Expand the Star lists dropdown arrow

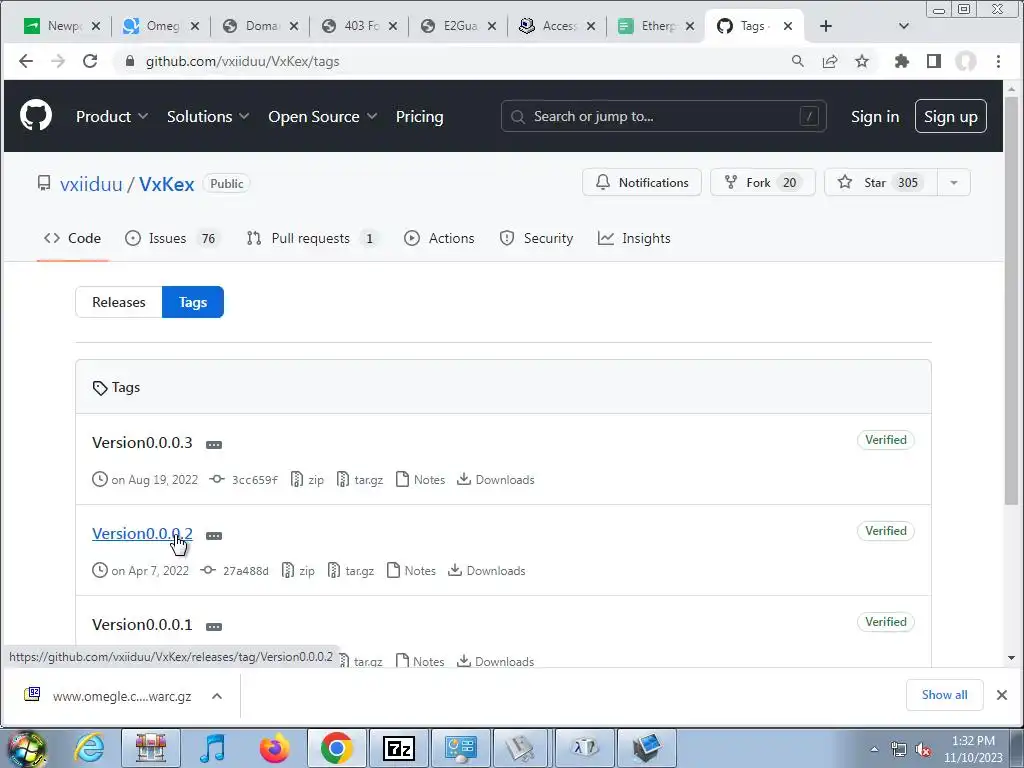pyautogui.click(x=953, y=183)
